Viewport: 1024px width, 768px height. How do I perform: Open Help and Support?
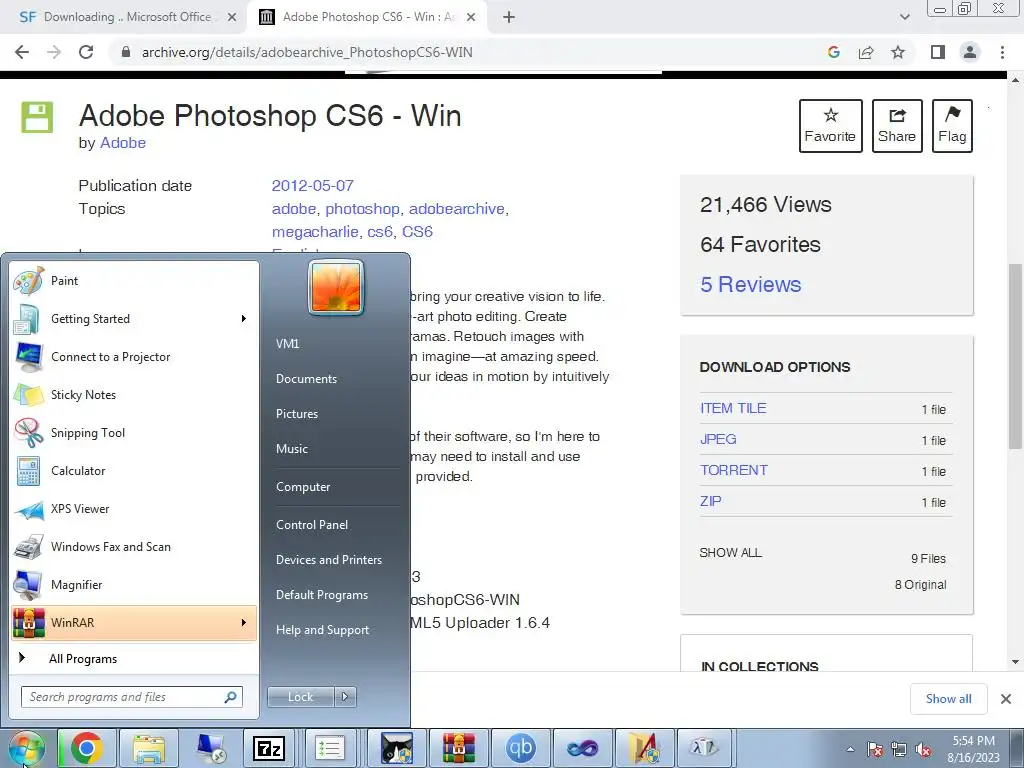pyautogui.click(x=322, y=630)
